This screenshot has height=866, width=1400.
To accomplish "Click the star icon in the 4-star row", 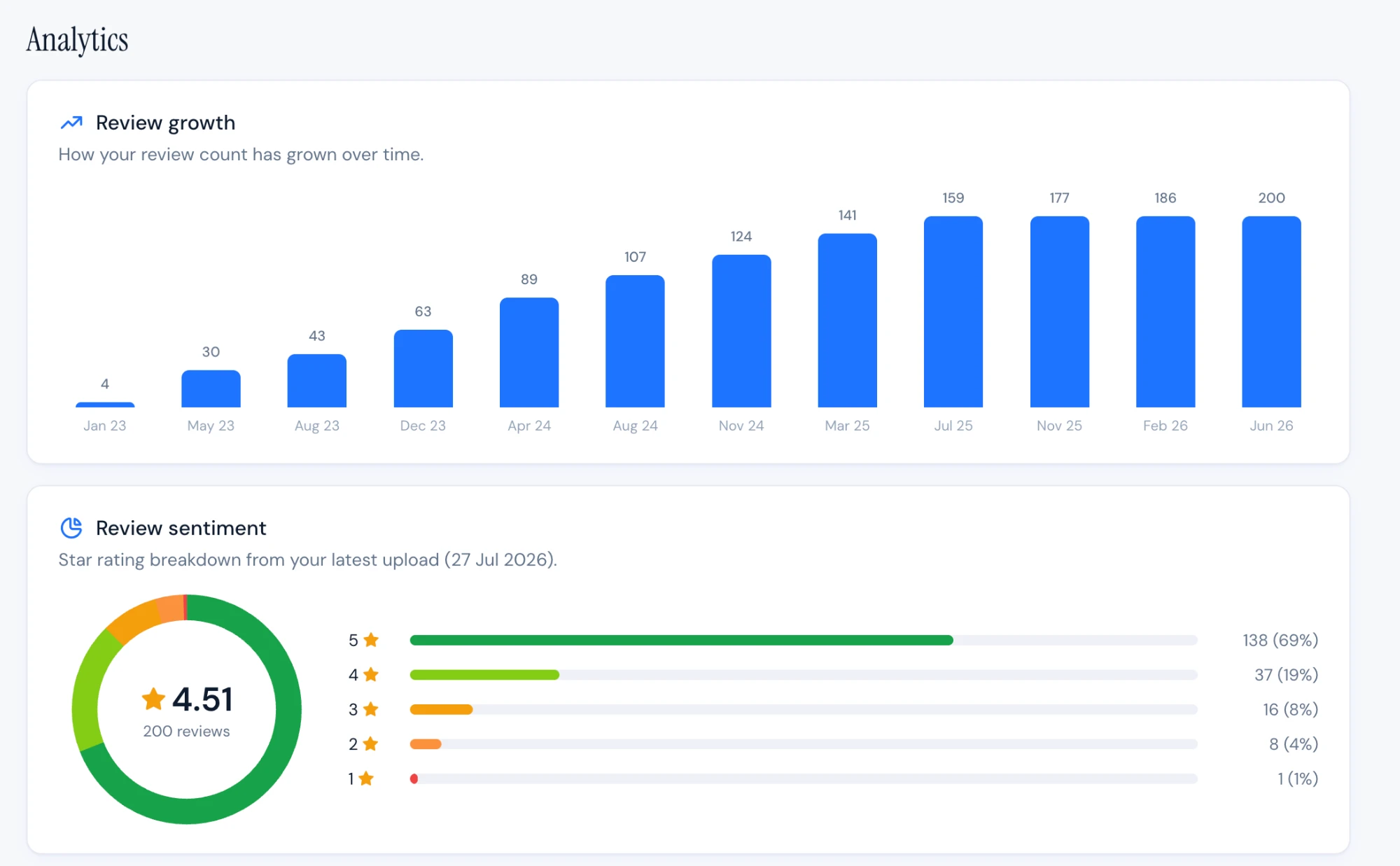I will point(371,674).
